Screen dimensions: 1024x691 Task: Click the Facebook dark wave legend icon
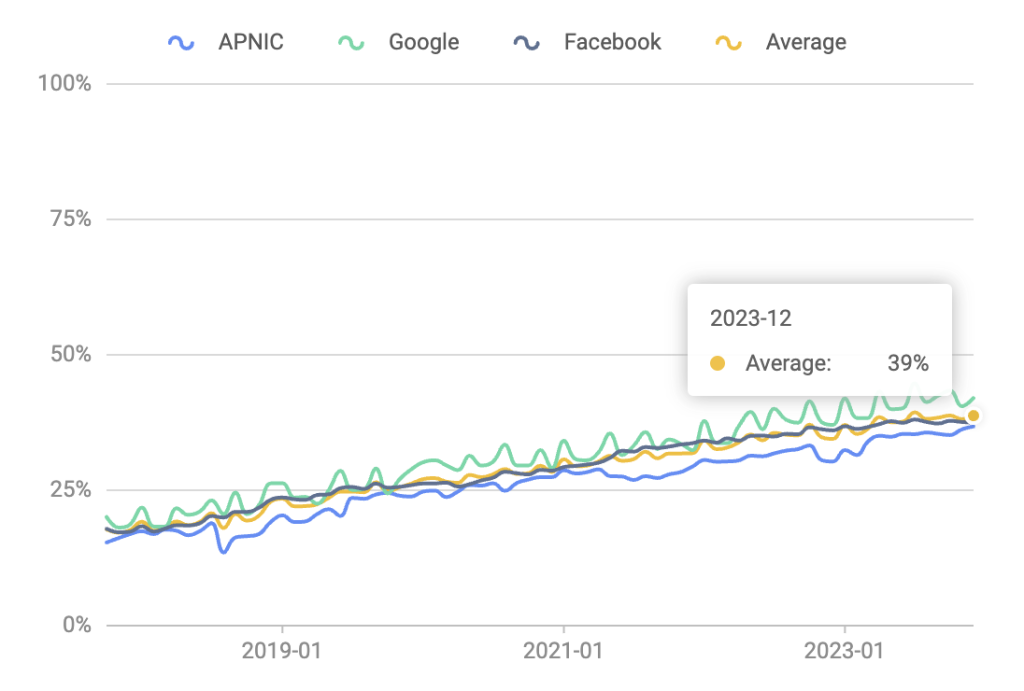coord(526,42)
